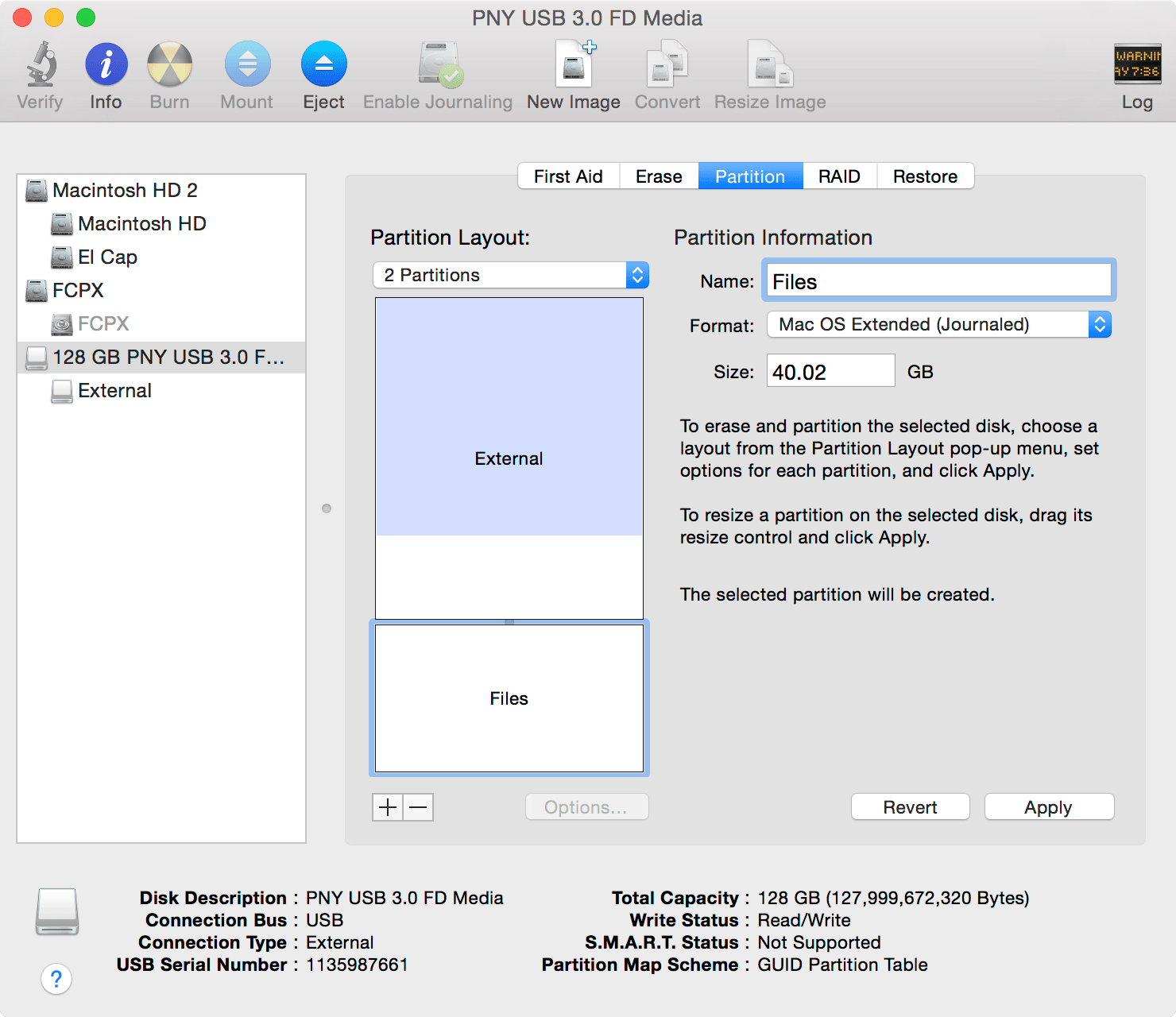Edit the partition Size field

[830, 370]
